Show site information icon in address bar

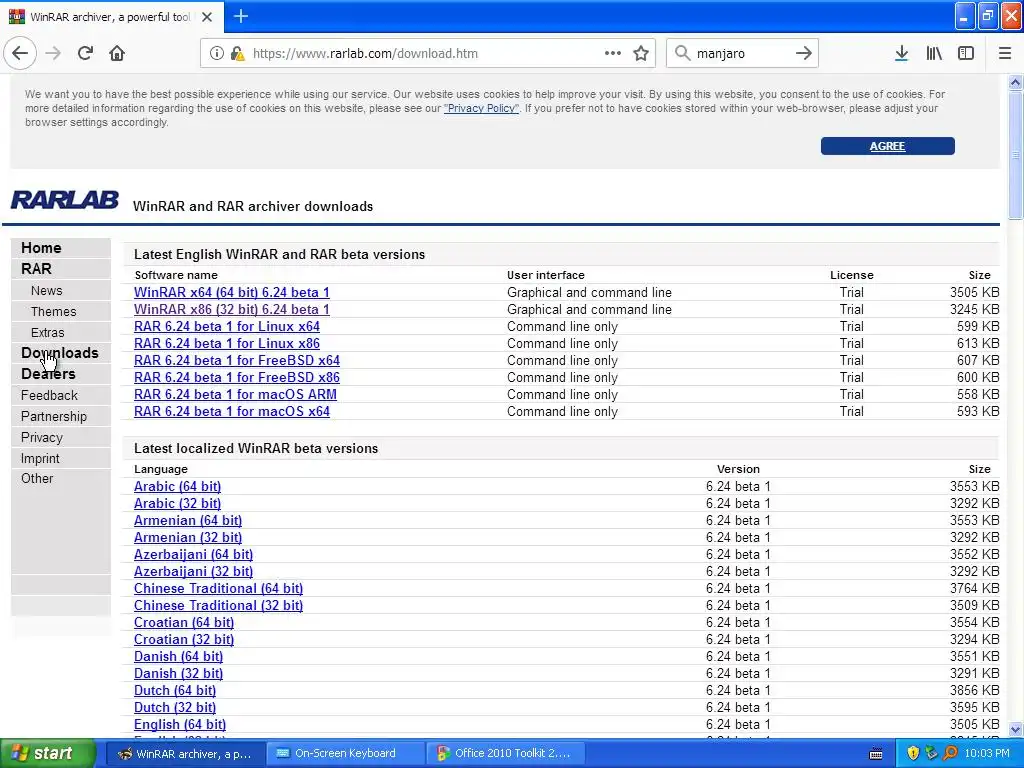(216, 54)
